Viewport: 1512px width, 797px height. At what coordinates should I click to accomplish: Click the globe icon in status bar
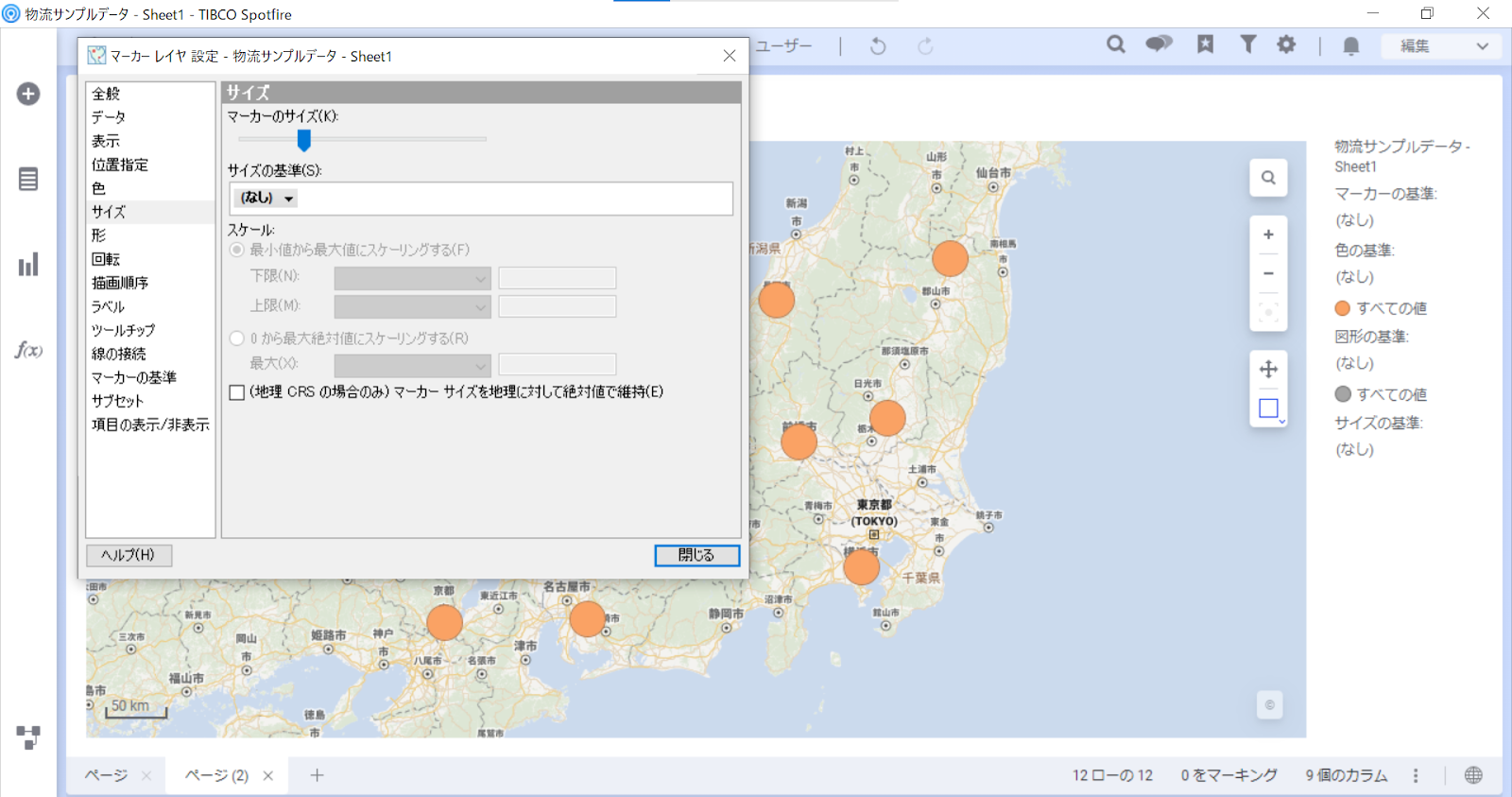point(1473,775)
